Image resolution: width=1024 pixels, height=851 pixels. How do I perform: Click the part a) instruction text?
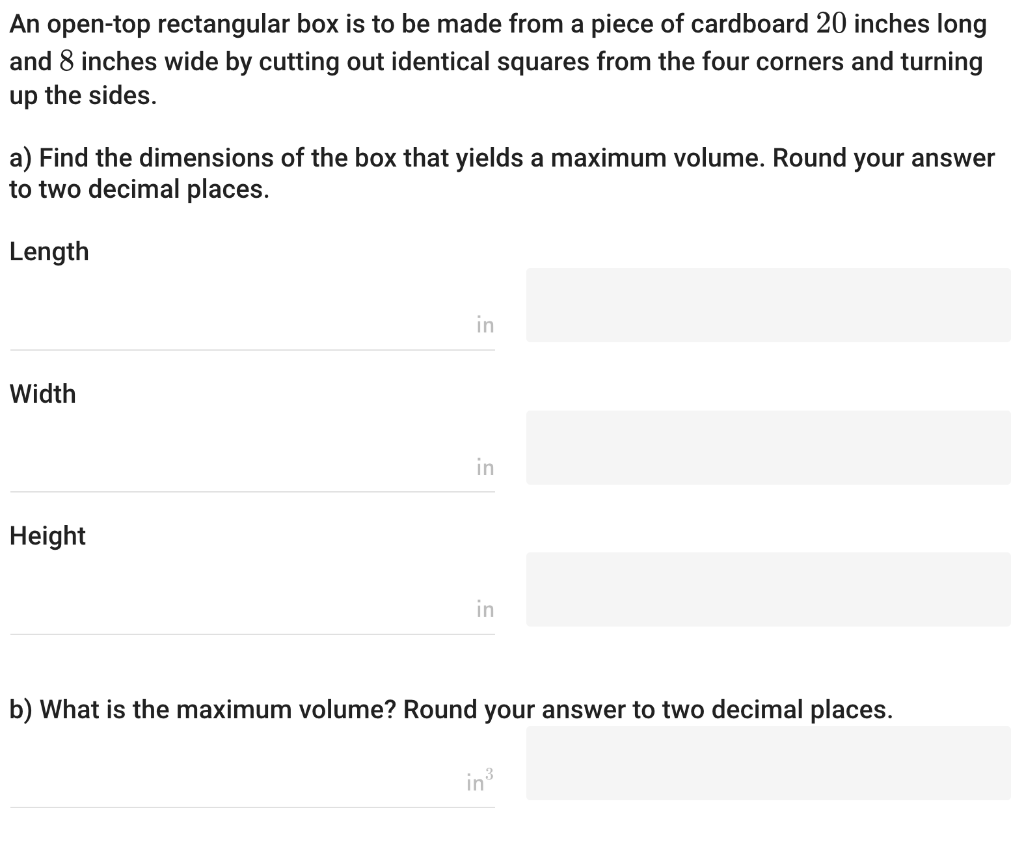500,173
